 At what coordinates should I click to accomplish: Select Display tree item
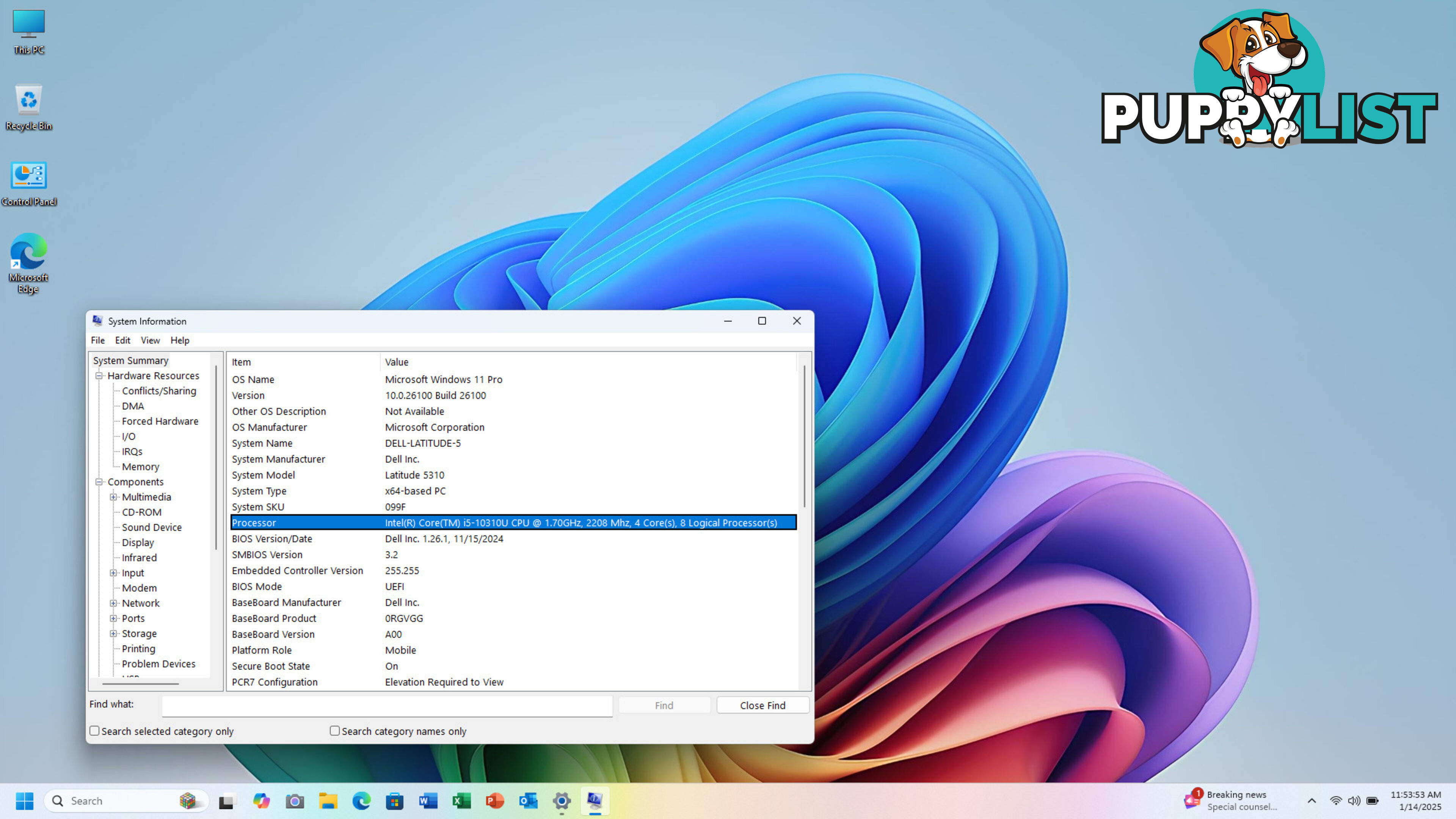coord(138,543)
